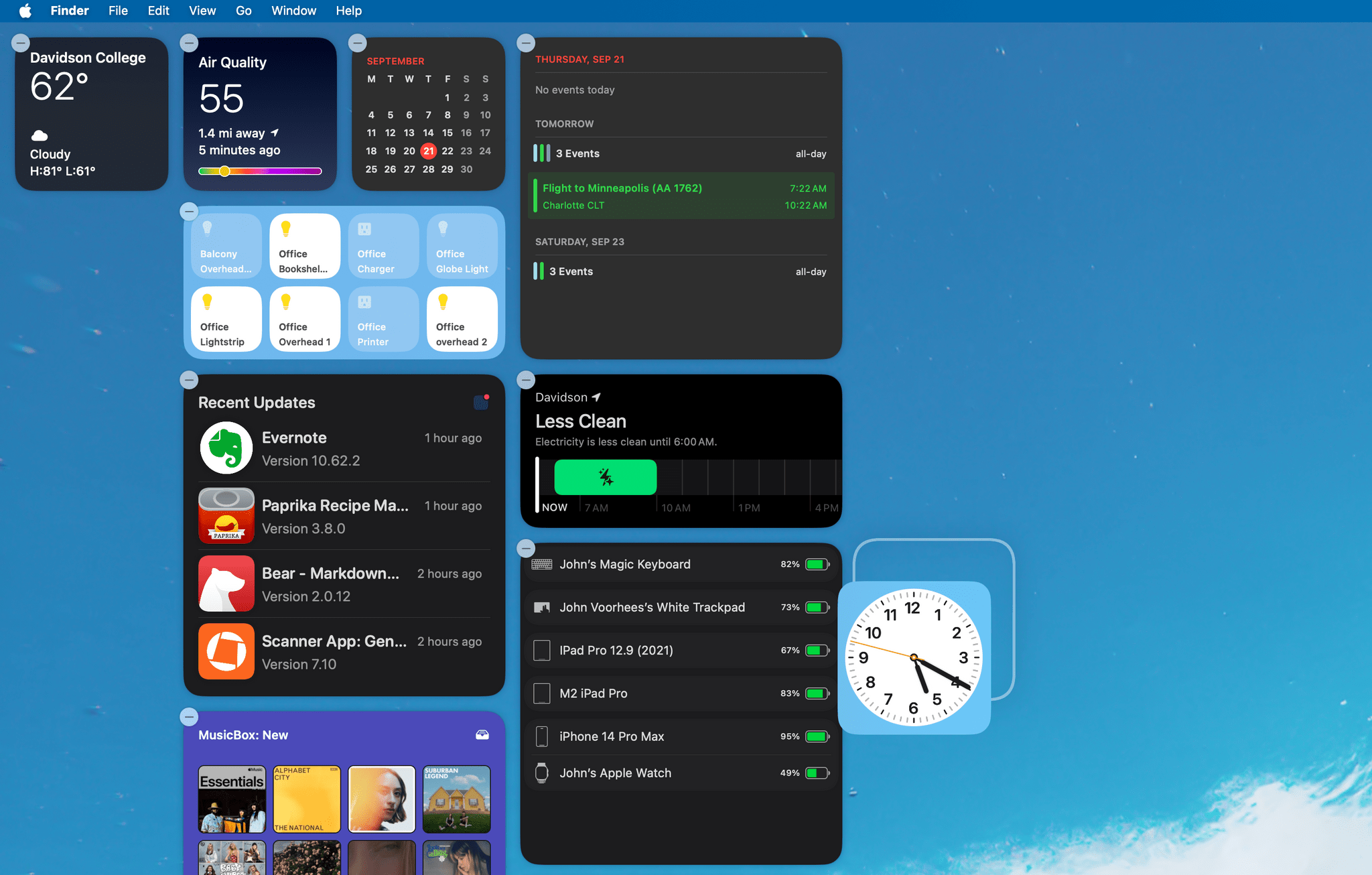1372x875 pixels.
Task: Click the Bear Version 2.0.12 text
Action: click(x=306, y=596)
